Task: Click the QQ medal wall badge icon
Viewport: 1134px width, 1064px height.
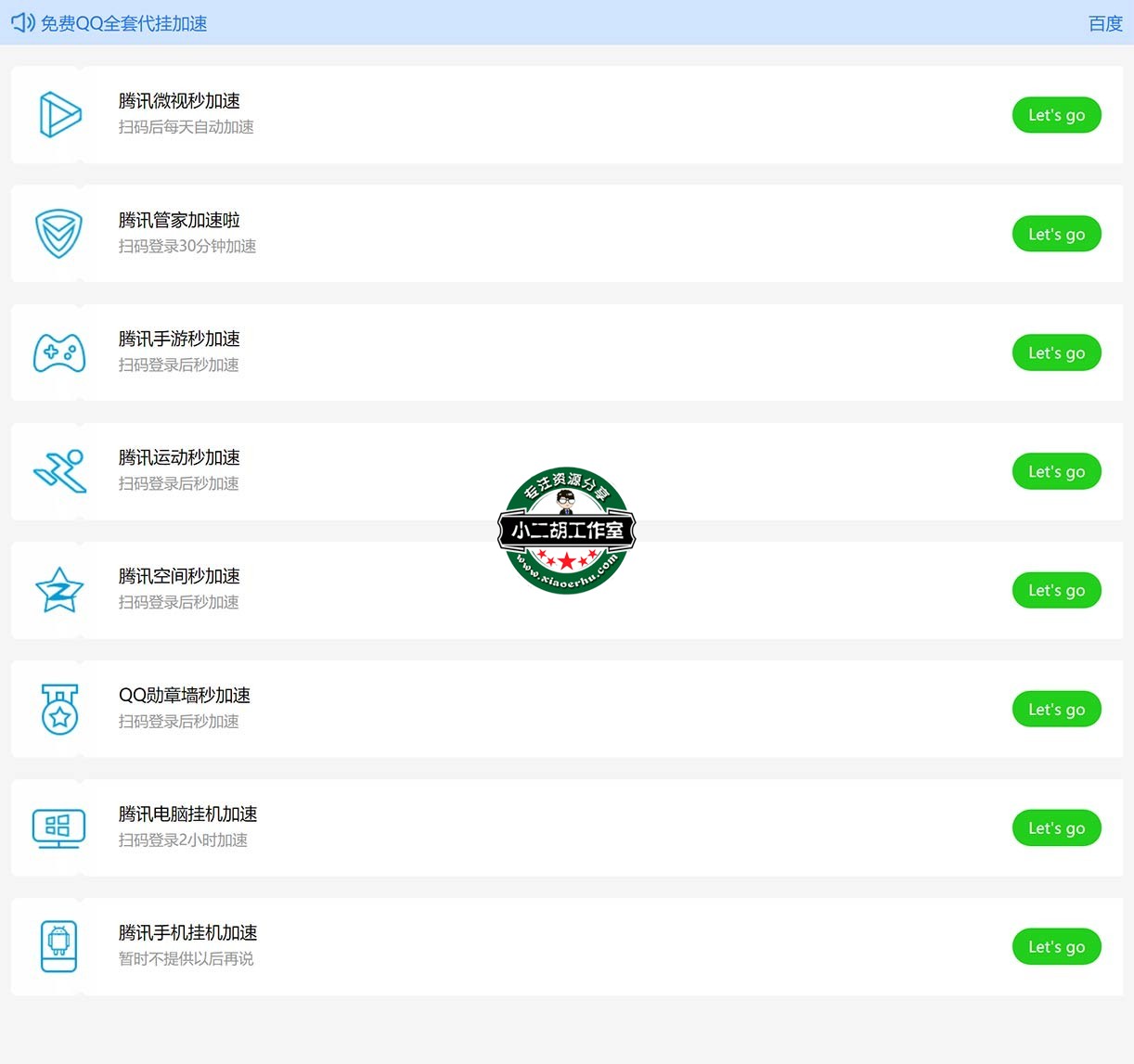Action: [60, 710]
